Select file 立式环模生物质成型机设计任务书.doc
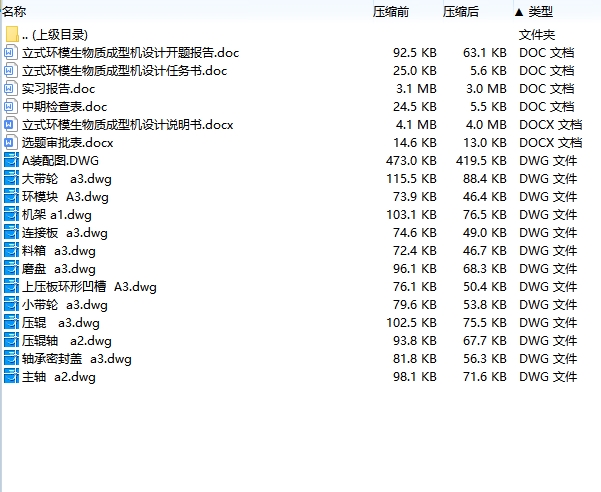The height and width of the screenshot is (492, 601). (125, 71)
